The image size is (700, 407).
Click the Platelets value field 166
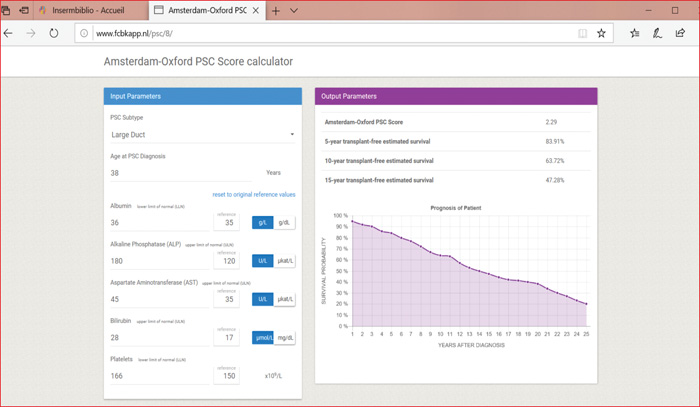point(159,376)
